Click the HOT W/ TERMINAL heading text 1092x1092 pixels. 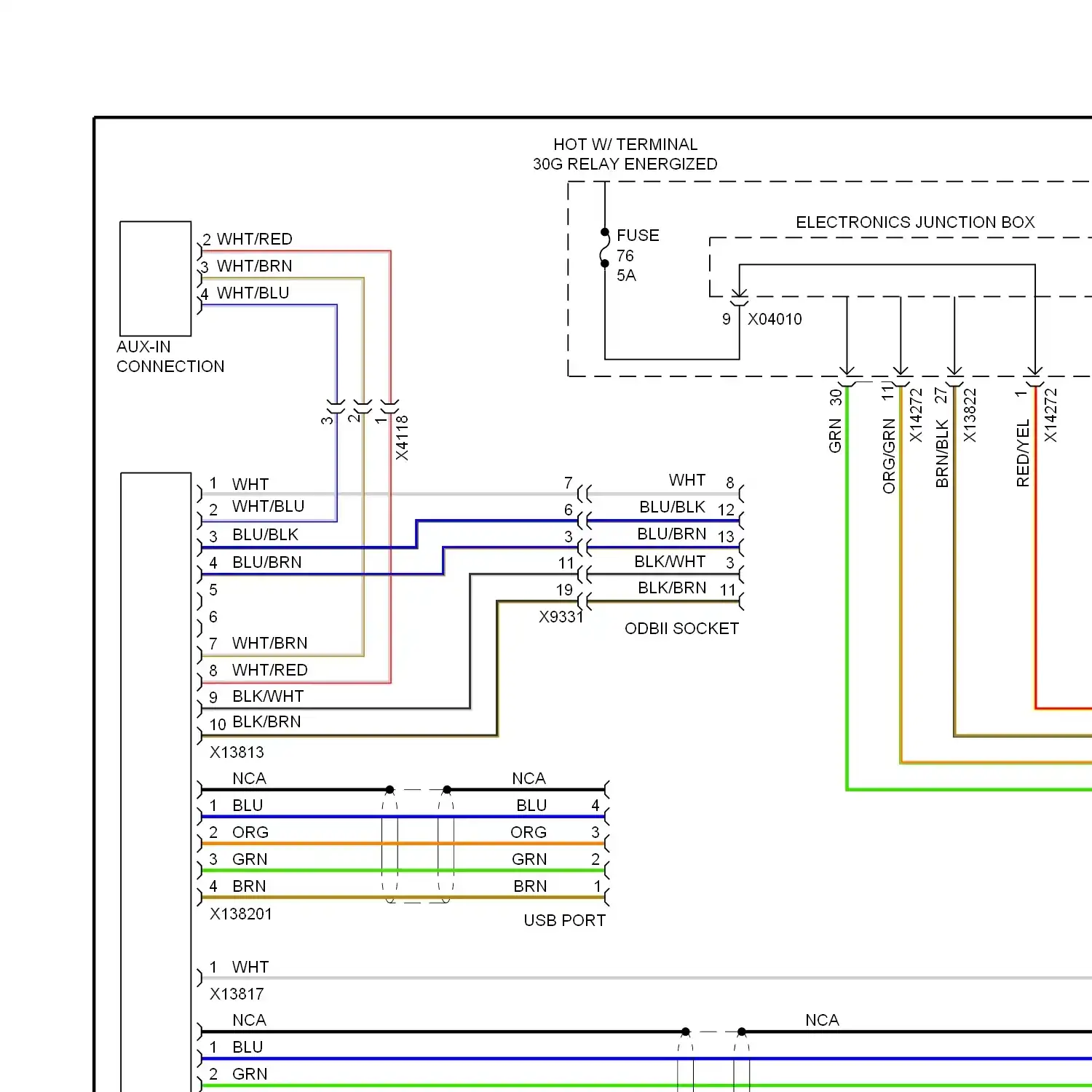pyautogui.click(x=625, y=144)
